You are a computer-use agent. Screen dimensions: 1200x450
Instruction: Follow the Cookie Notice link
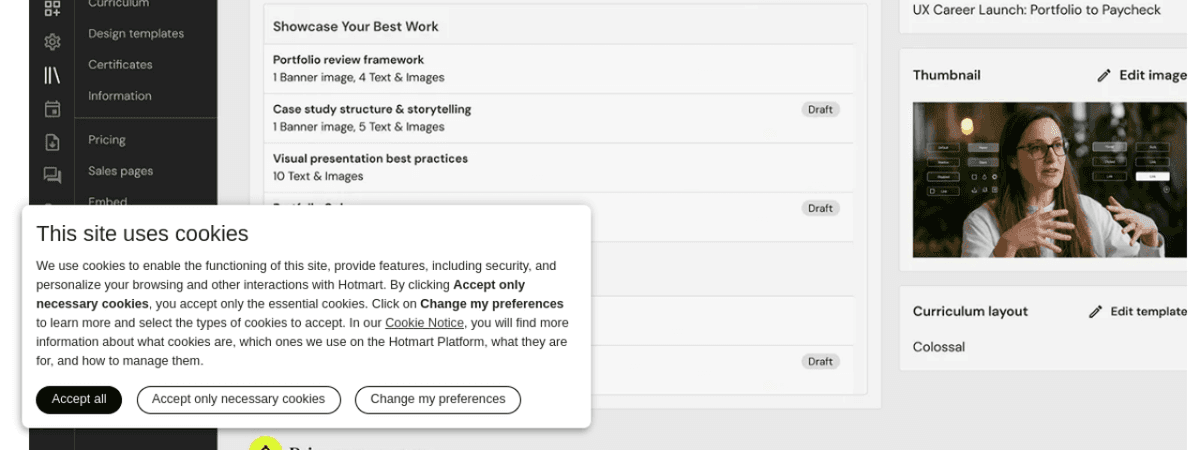(424, 323)
